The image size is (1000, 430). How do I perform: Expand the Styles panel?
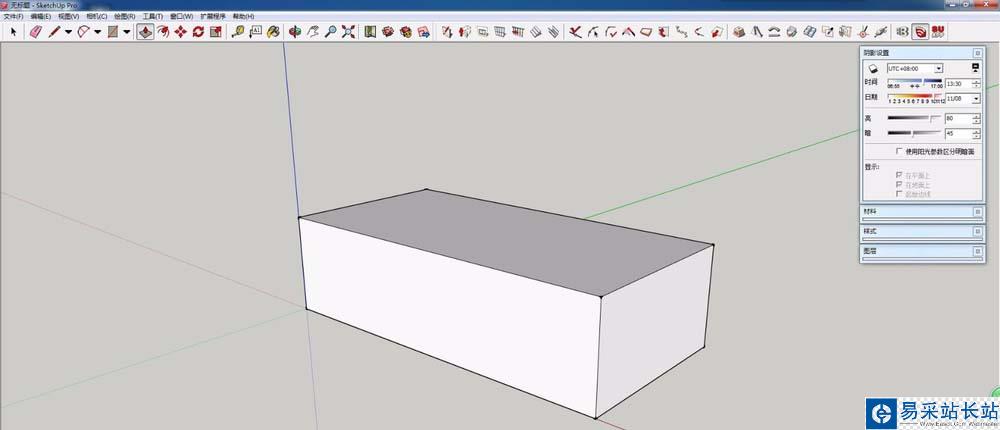[x=978, y=231]
